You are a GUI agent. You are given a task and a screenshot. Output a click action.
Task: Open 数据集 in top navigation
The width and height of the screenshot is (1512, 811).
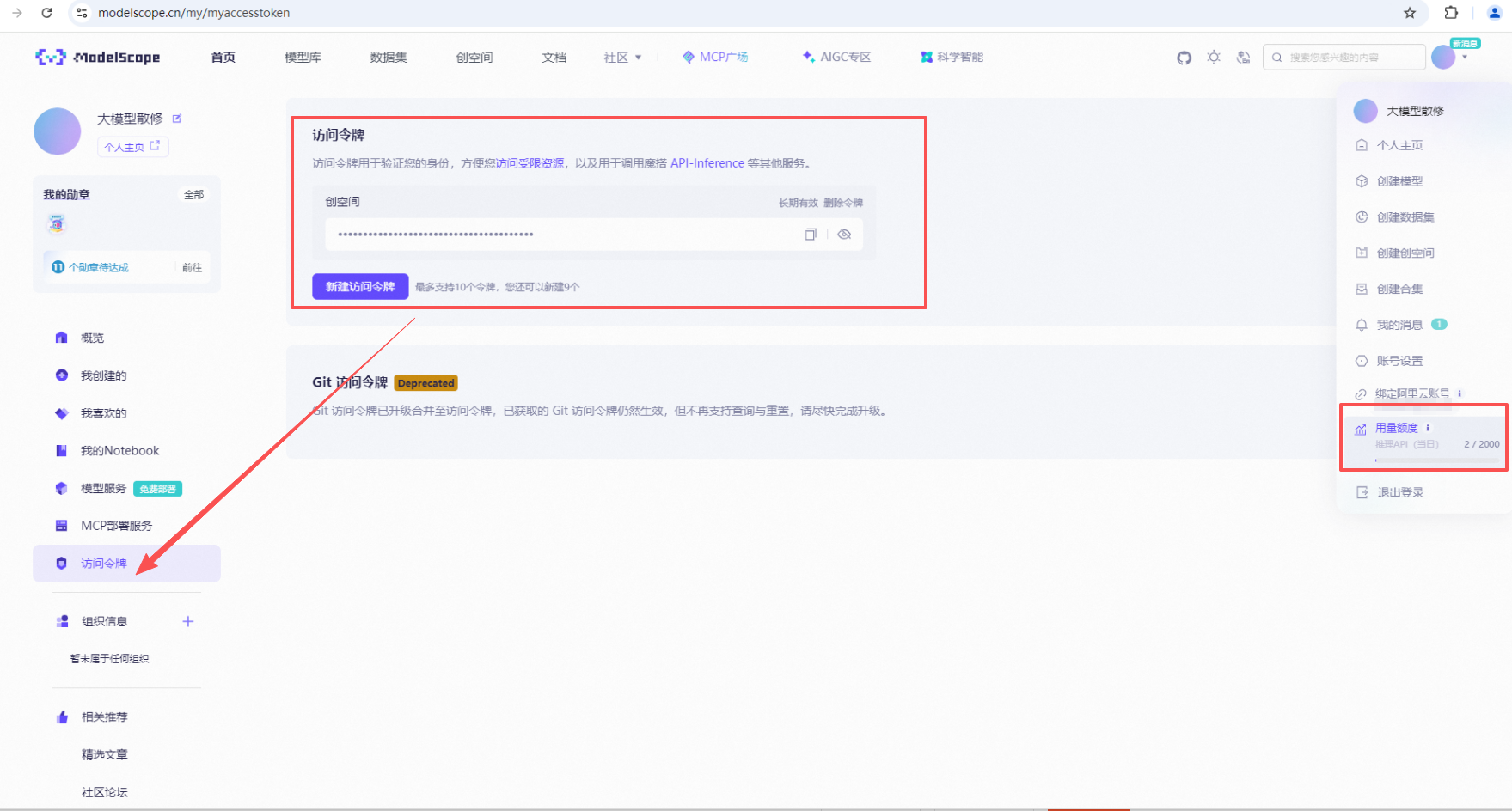pyautogui.click(x=389, y=58)
